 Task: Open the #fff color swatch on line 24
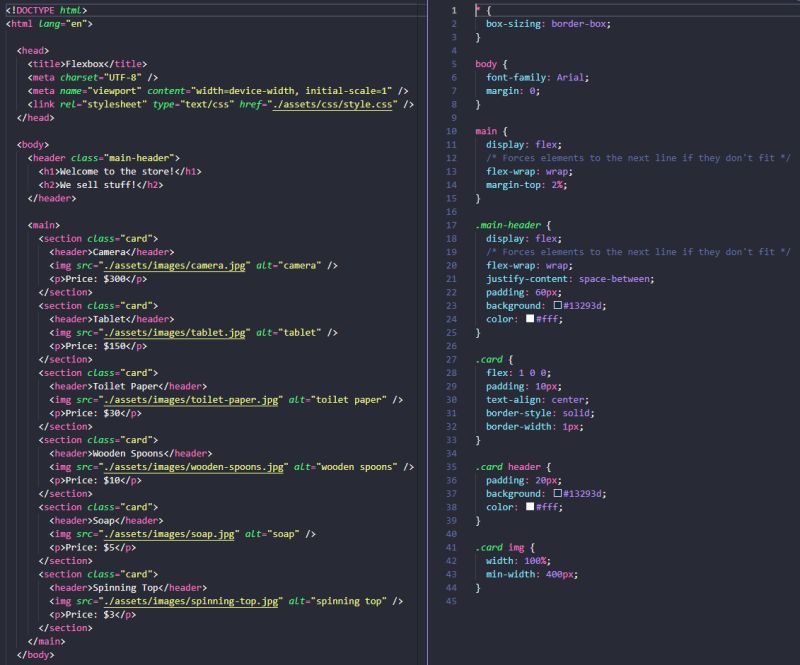(530, 318)
